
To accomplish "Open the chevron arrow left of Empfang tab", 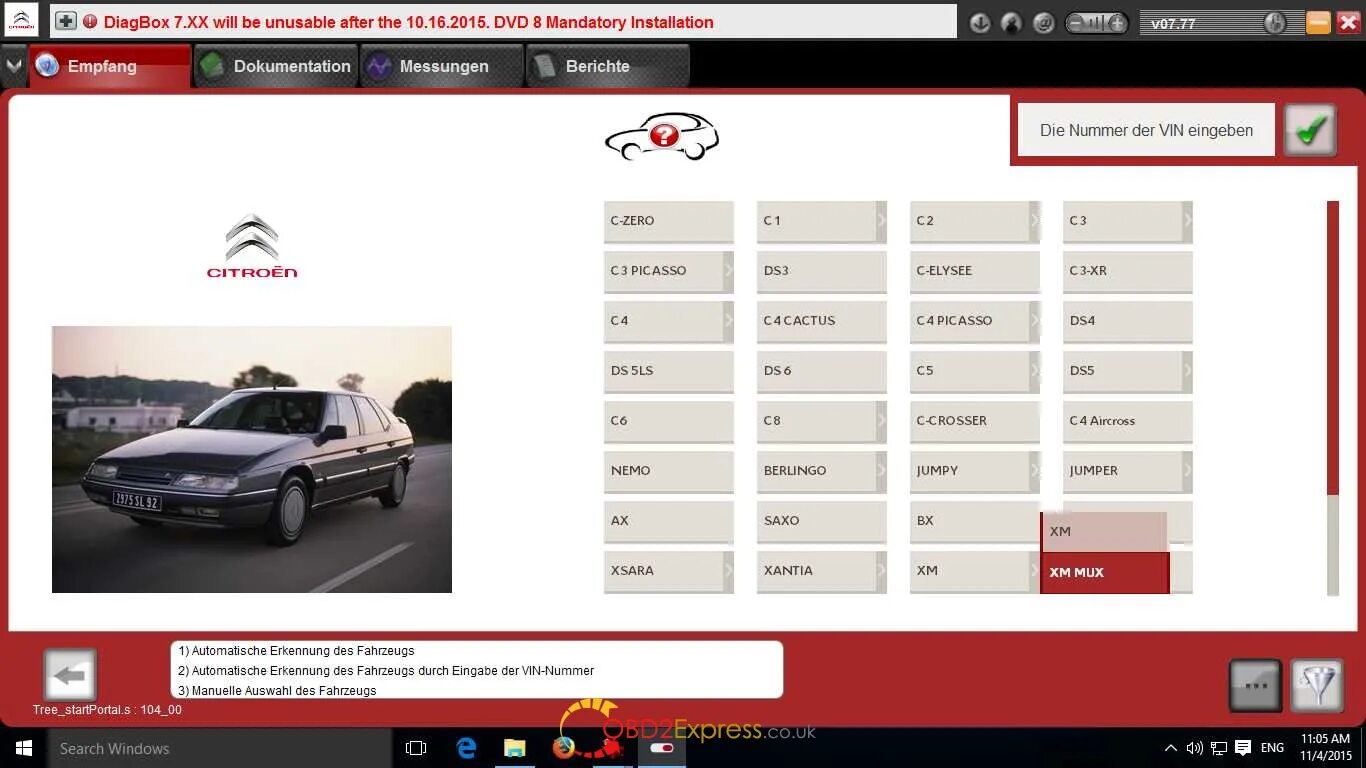I will click(x=13, y=65).
